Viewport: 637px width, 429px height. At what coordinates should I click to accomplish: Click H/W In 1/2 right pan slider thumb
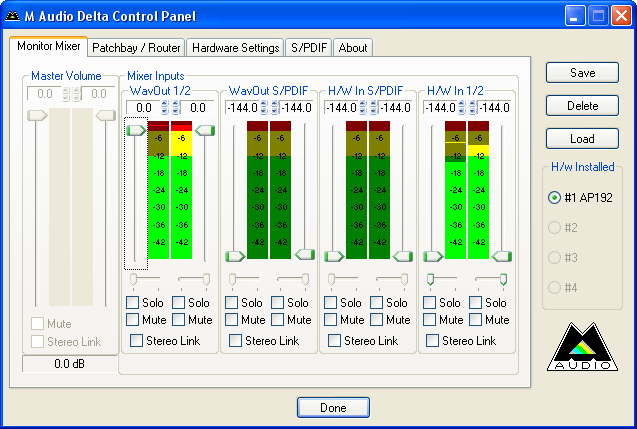(x=503, y=280)
